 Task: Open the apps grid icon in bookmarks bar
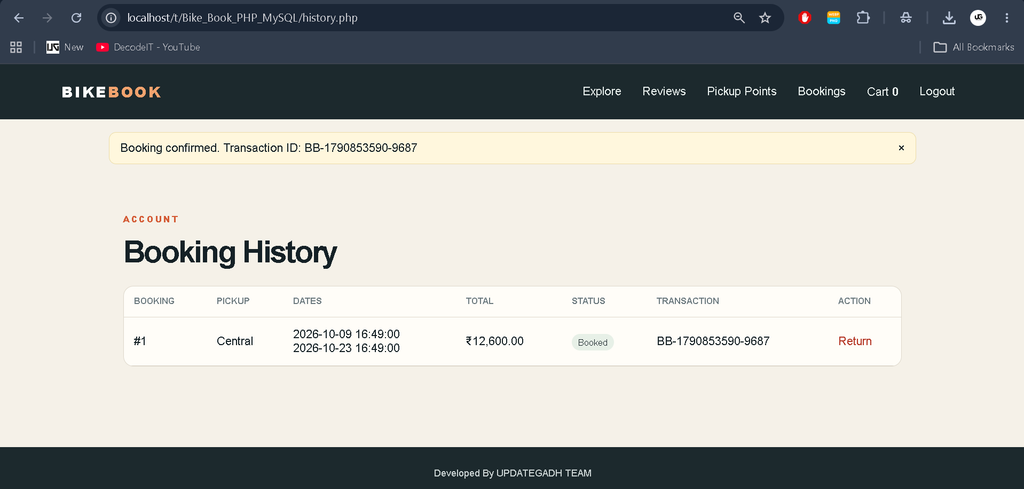coord(16,47)
